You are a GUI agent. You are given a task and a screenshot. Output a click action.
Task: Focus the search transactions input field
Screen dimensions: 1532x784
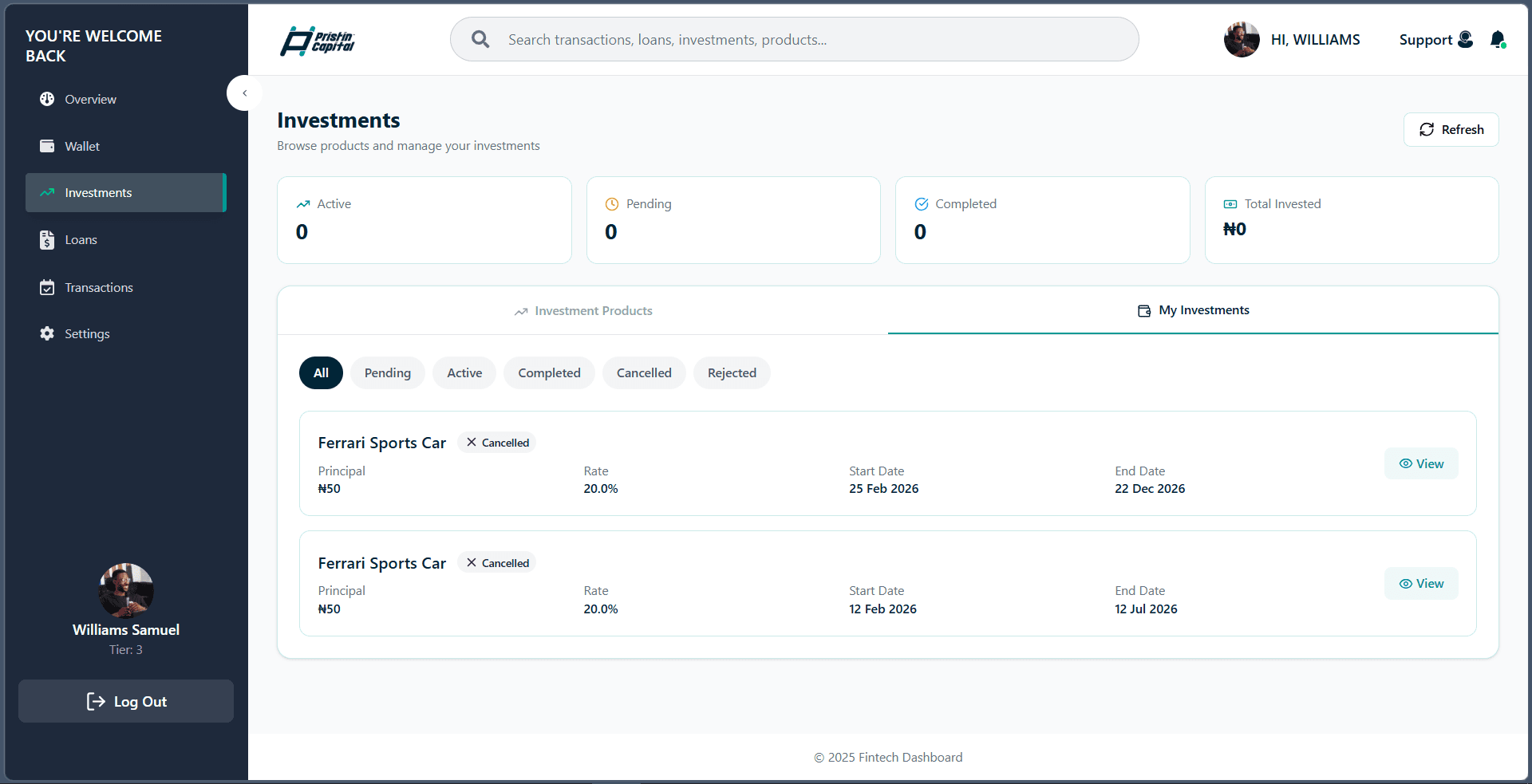coord(794,39)
